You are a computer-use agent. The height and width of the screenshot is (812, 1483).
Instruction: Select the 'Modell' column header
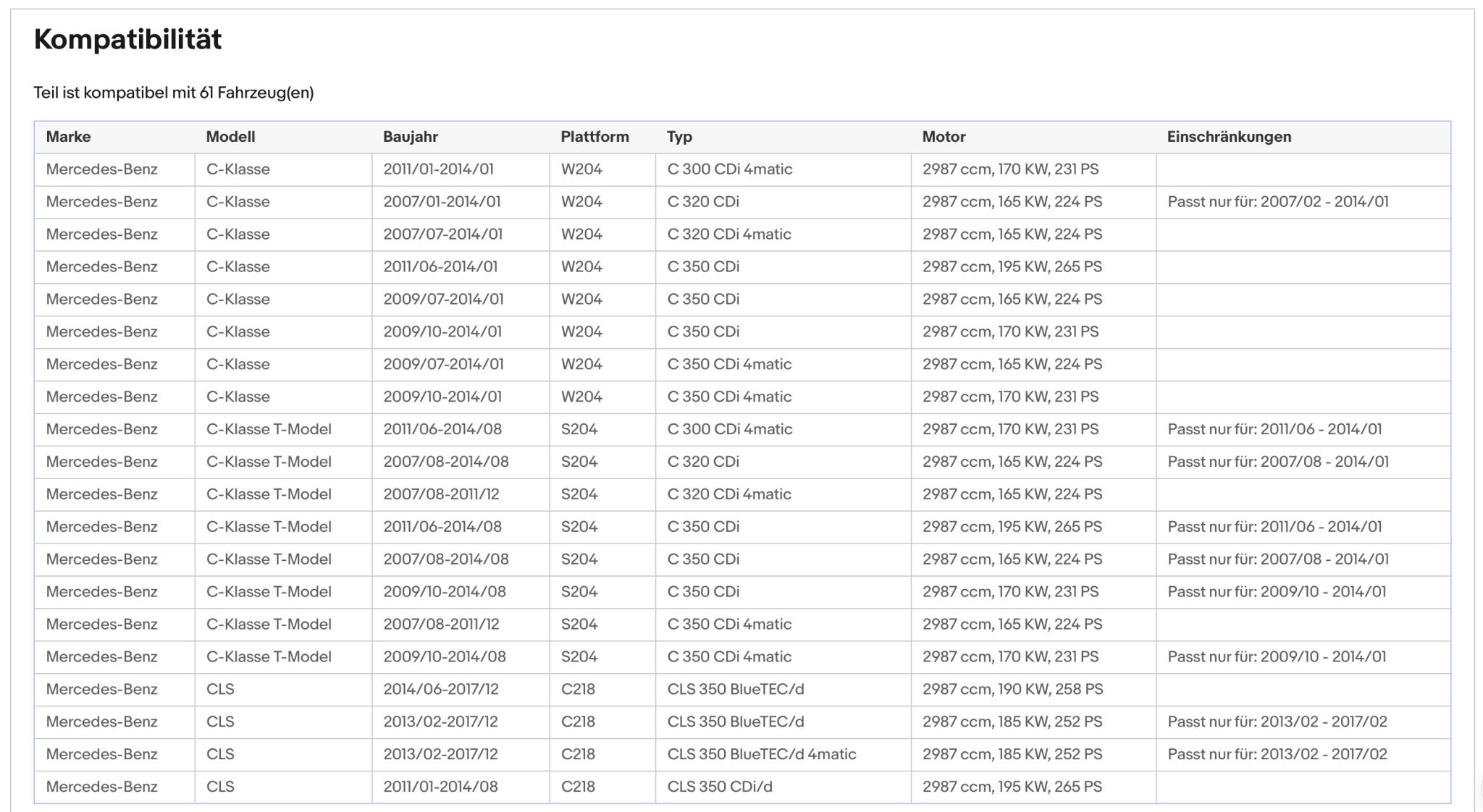pyautogui.click(x=230, y=137)
